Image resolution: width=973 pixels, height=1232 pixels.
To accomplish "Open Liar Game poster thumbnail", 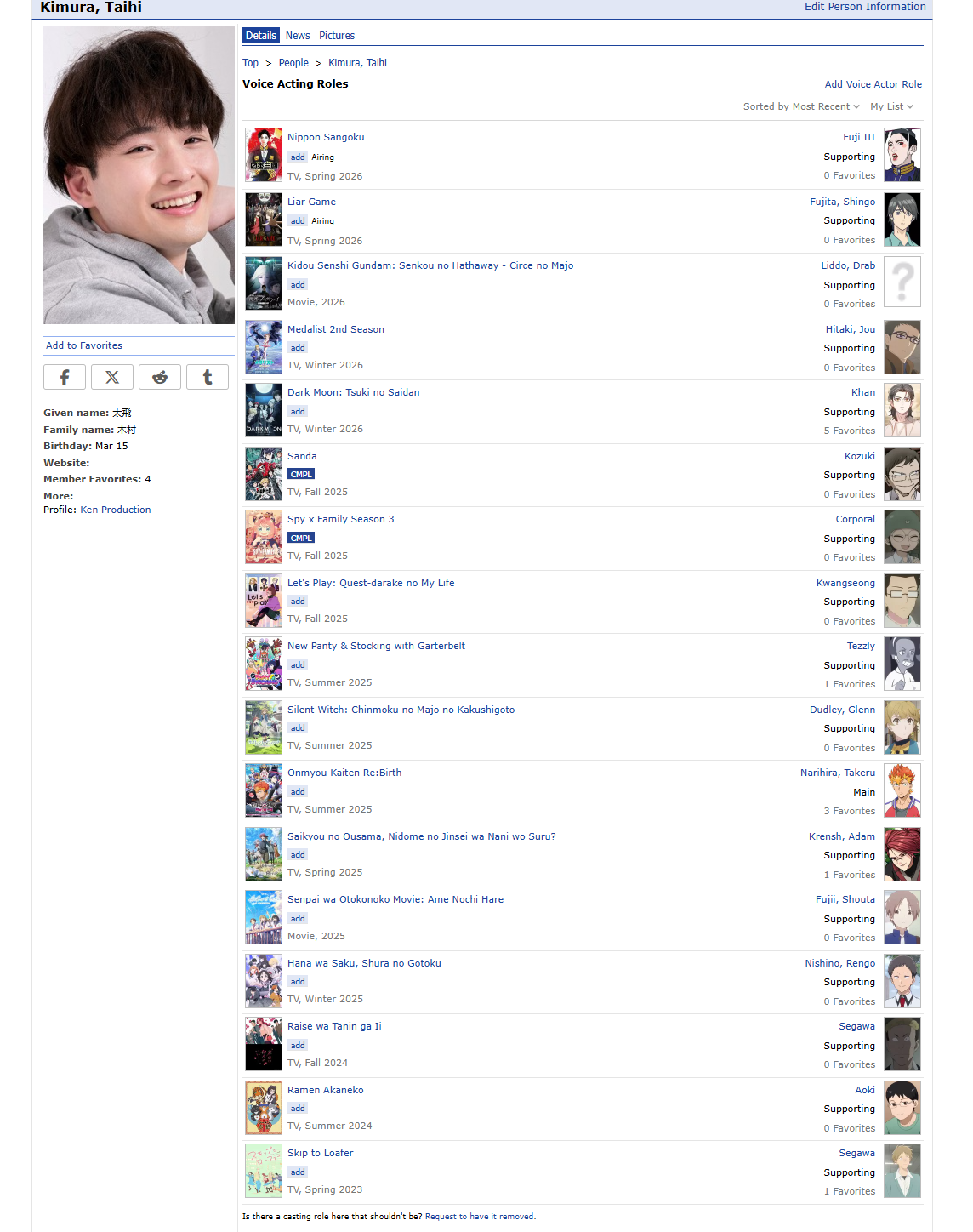I will coord(264,220).
